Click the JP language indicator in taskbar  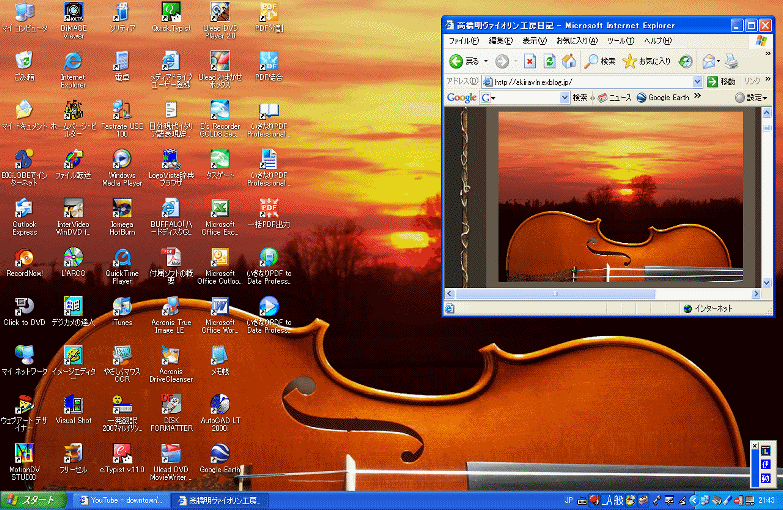point(568,500)
